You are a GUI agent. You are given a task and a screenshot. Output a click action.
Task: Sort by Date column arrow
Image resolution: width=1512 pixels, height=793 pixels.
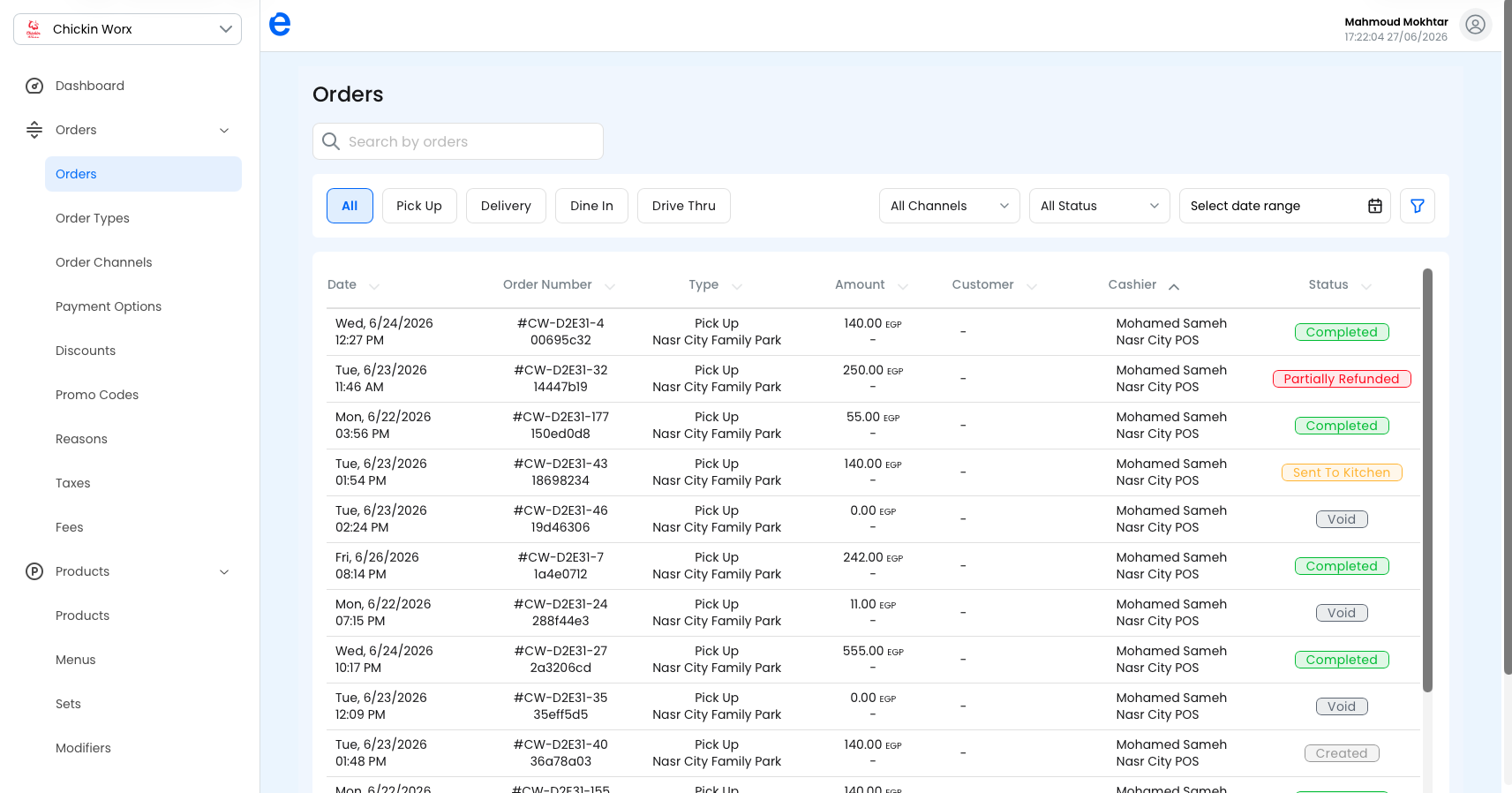(x=374, y=286)
